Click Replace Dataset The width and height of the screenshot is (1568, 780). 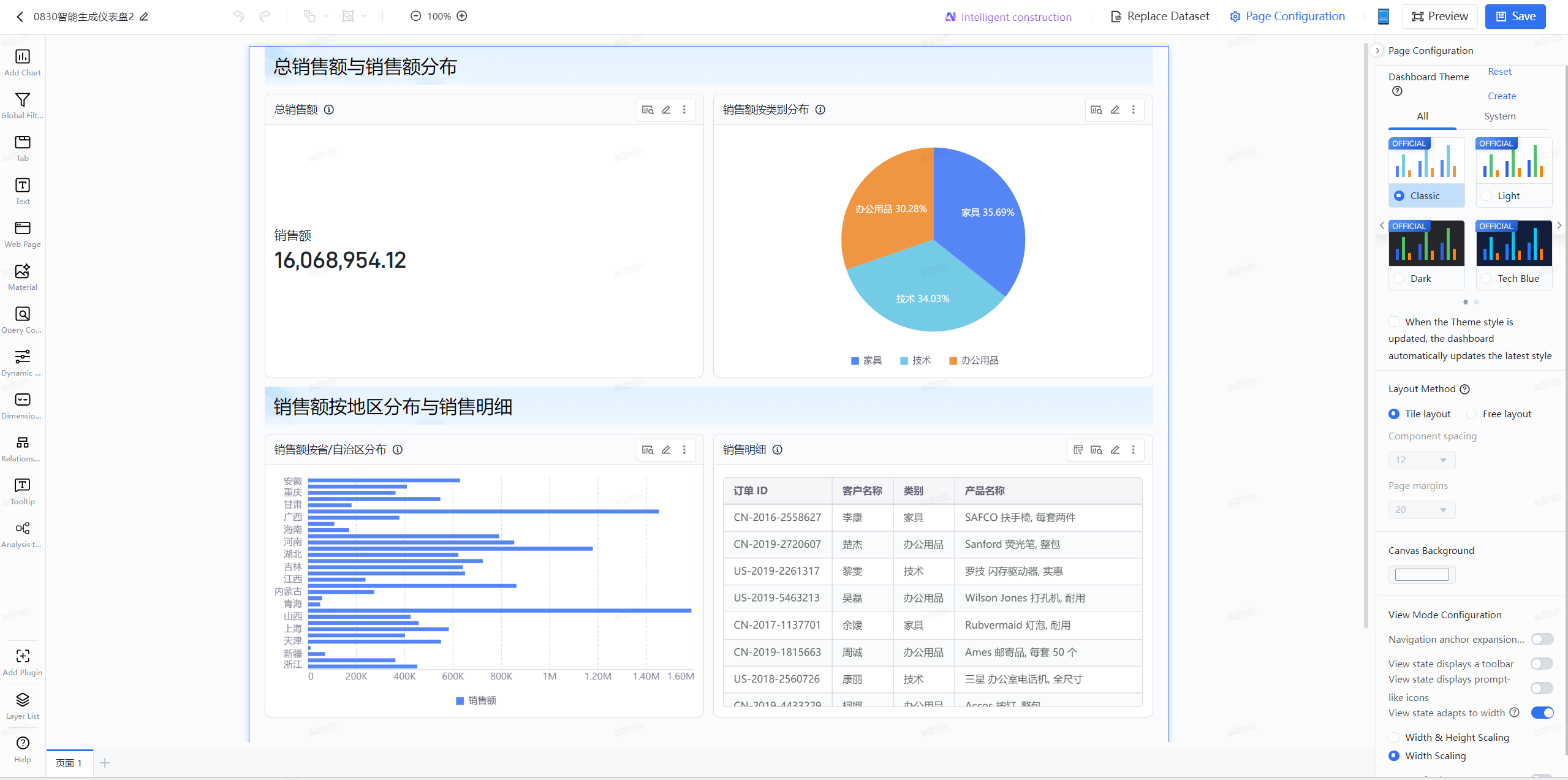[x=1160, y=17]
